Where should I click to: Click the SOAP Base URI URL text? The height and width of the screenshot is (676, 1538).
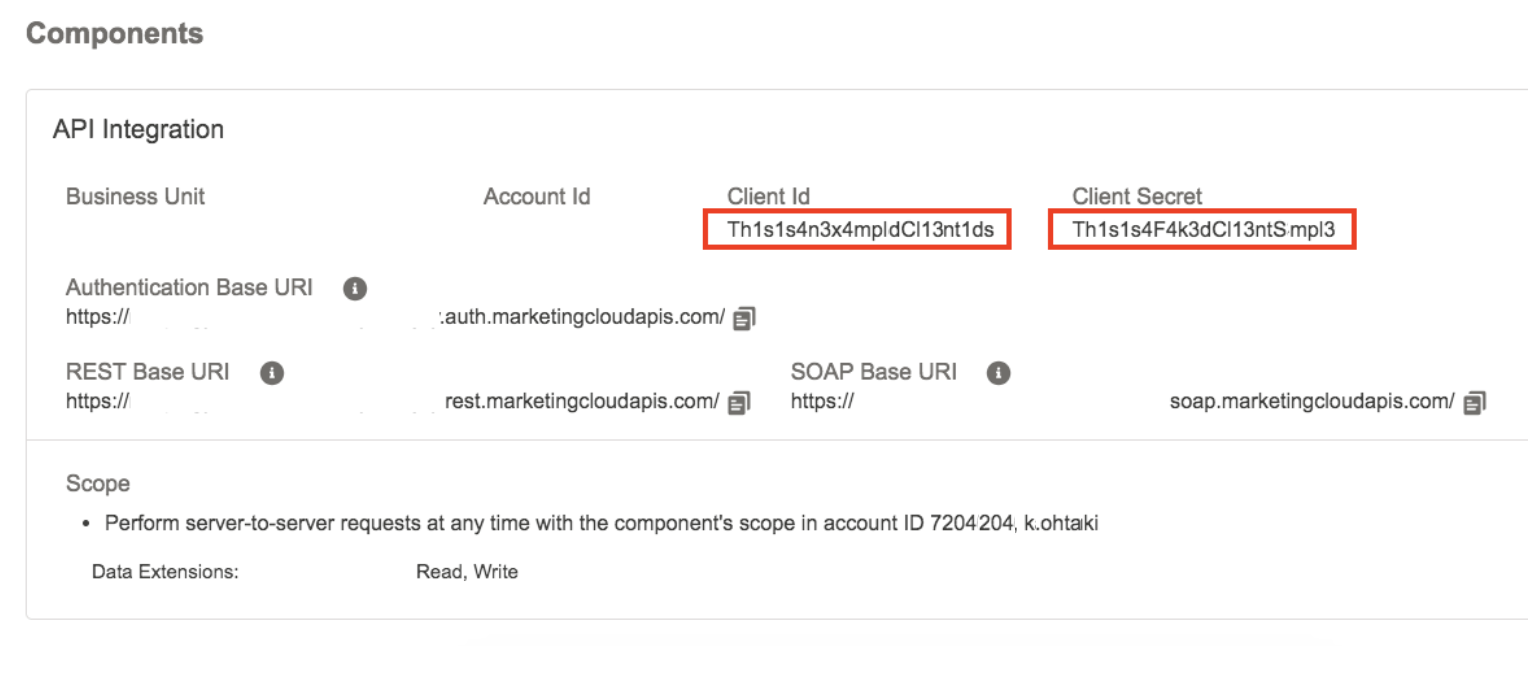tap(1311, 402)
